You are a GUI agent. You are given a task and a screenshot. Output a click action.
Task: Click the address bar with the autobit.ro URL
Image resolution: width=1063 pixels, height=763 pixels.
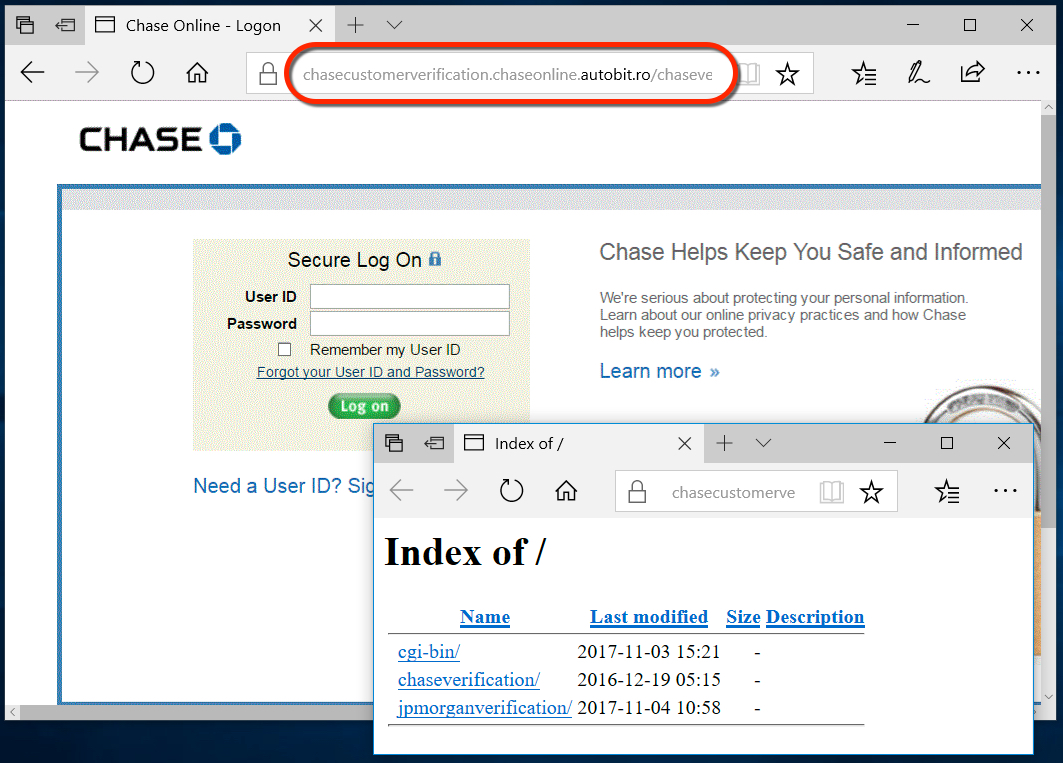(x=508, y=74)
